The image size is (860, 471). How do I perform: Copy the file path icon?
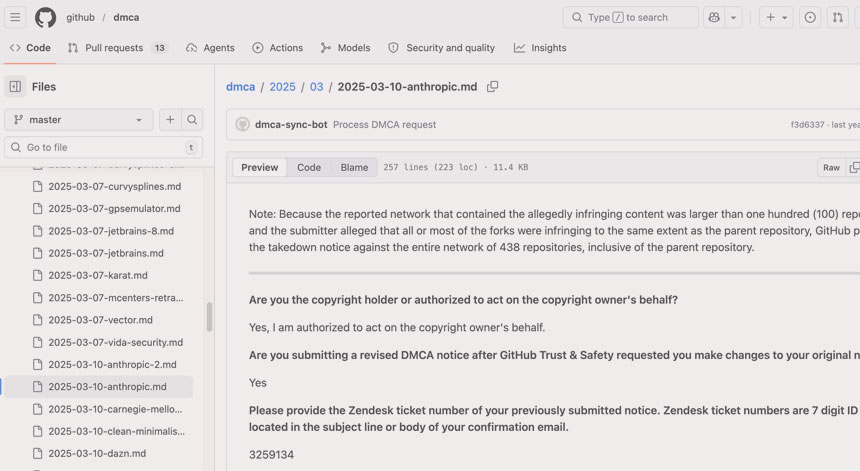click(x=492, y=87)
